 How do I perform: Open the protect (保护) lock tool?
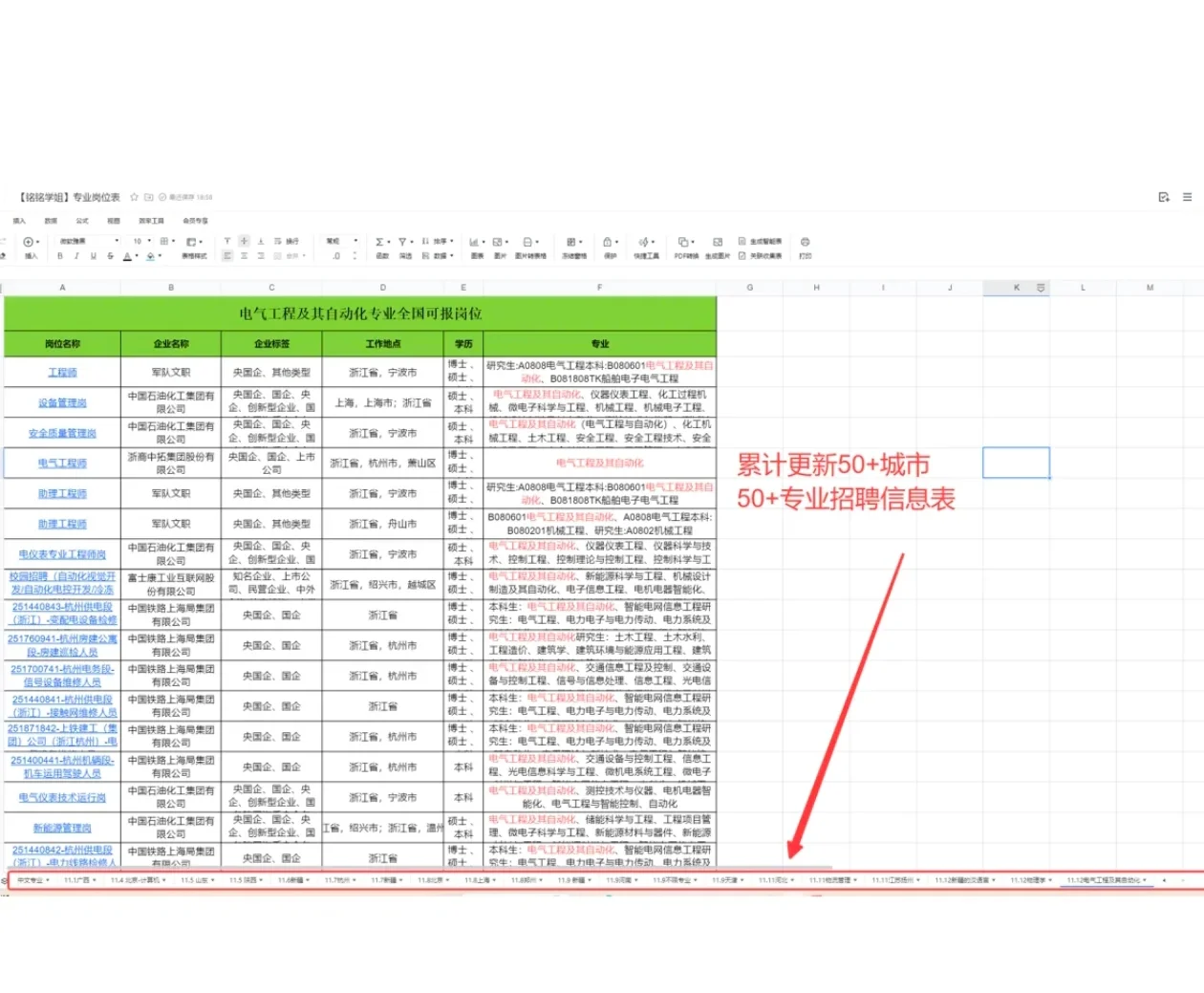[x=609, y=248]
